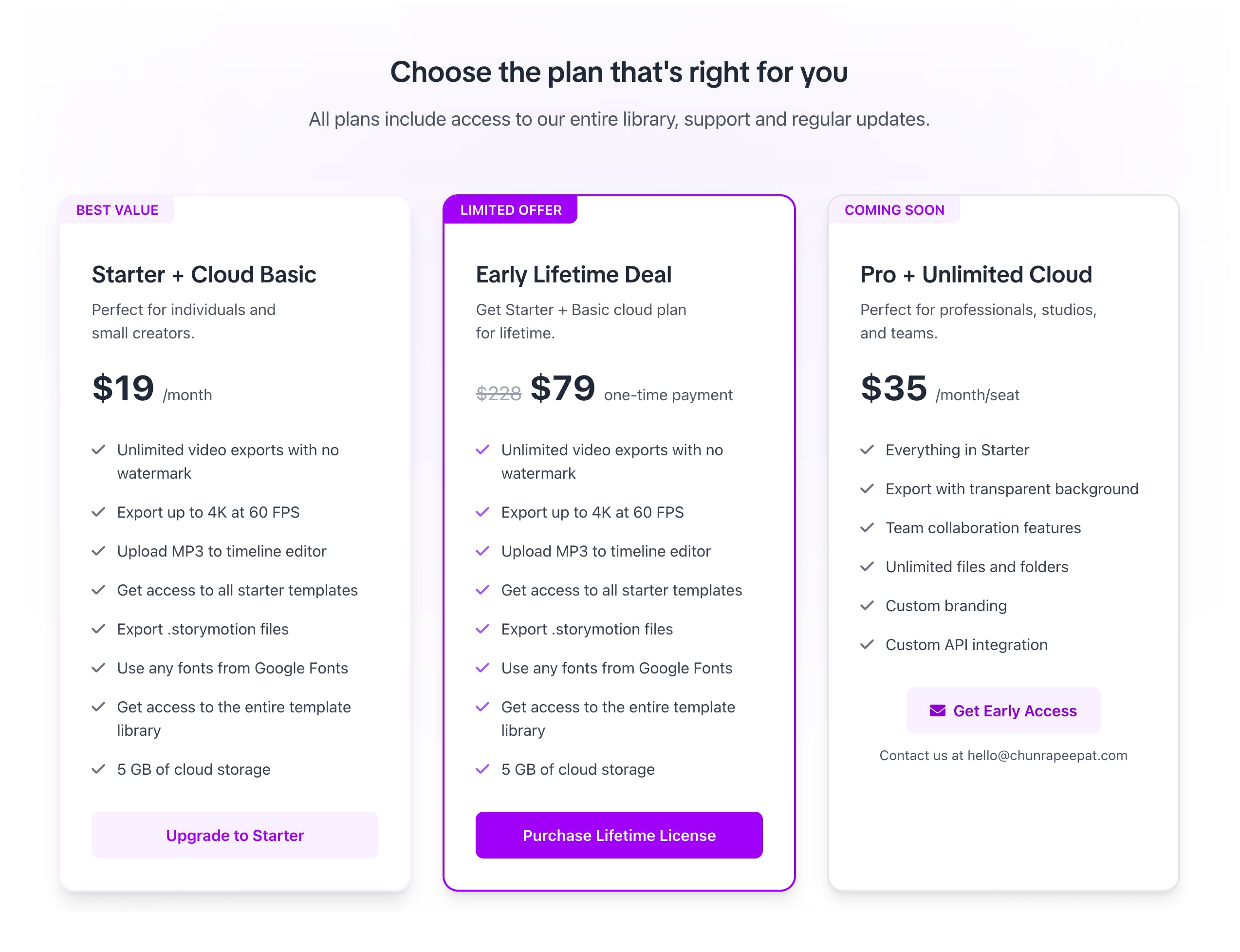Click gray checkmark beside Use any fonts from Google Fonts
1240x952 pixels.
coord(98,668)
